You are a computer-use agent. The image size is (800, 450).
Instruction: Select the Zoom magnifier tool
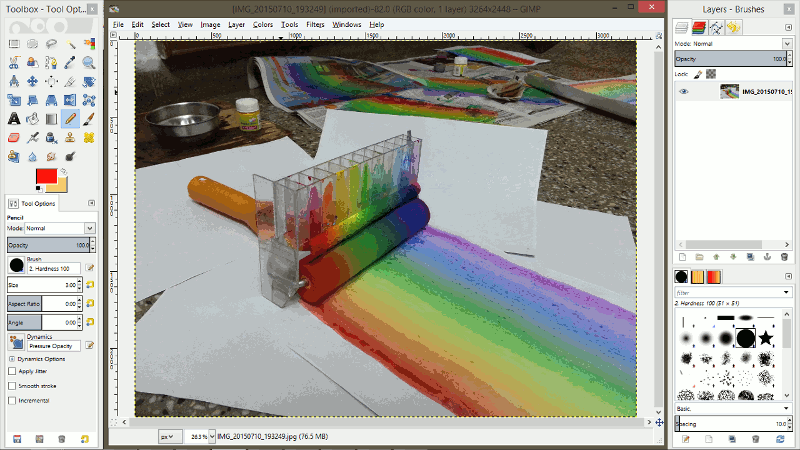tap(89, 63)
